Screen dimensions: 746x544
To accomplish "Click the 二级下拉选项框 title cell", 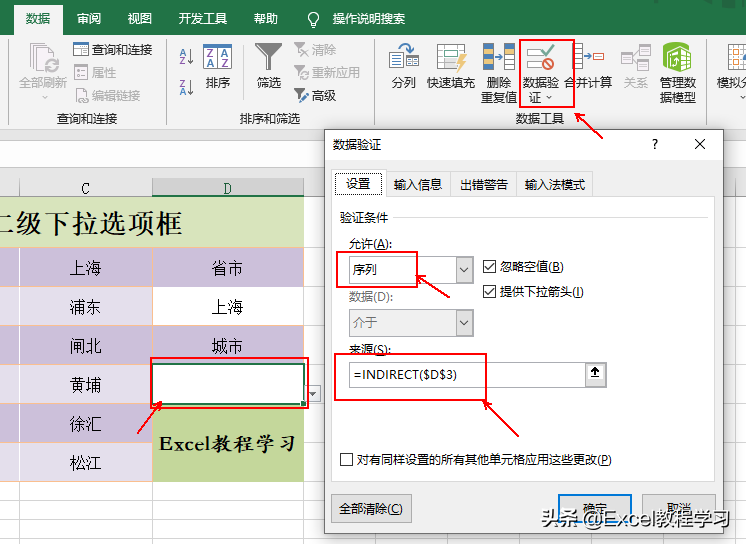I will tap(152, 222).
